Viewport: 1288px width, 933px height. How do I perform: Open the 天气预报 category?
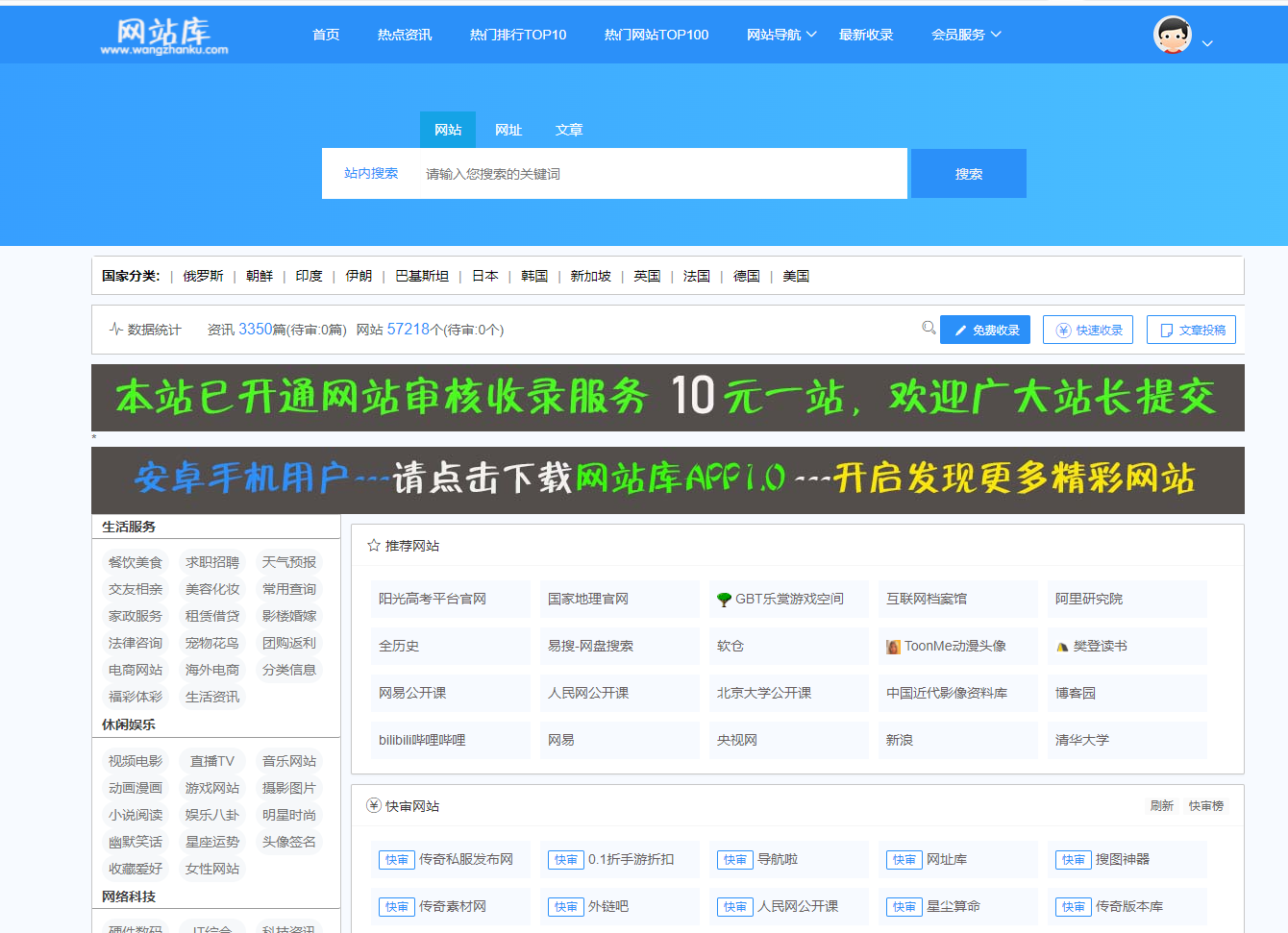pyautogui.click(x=289, y=562)
